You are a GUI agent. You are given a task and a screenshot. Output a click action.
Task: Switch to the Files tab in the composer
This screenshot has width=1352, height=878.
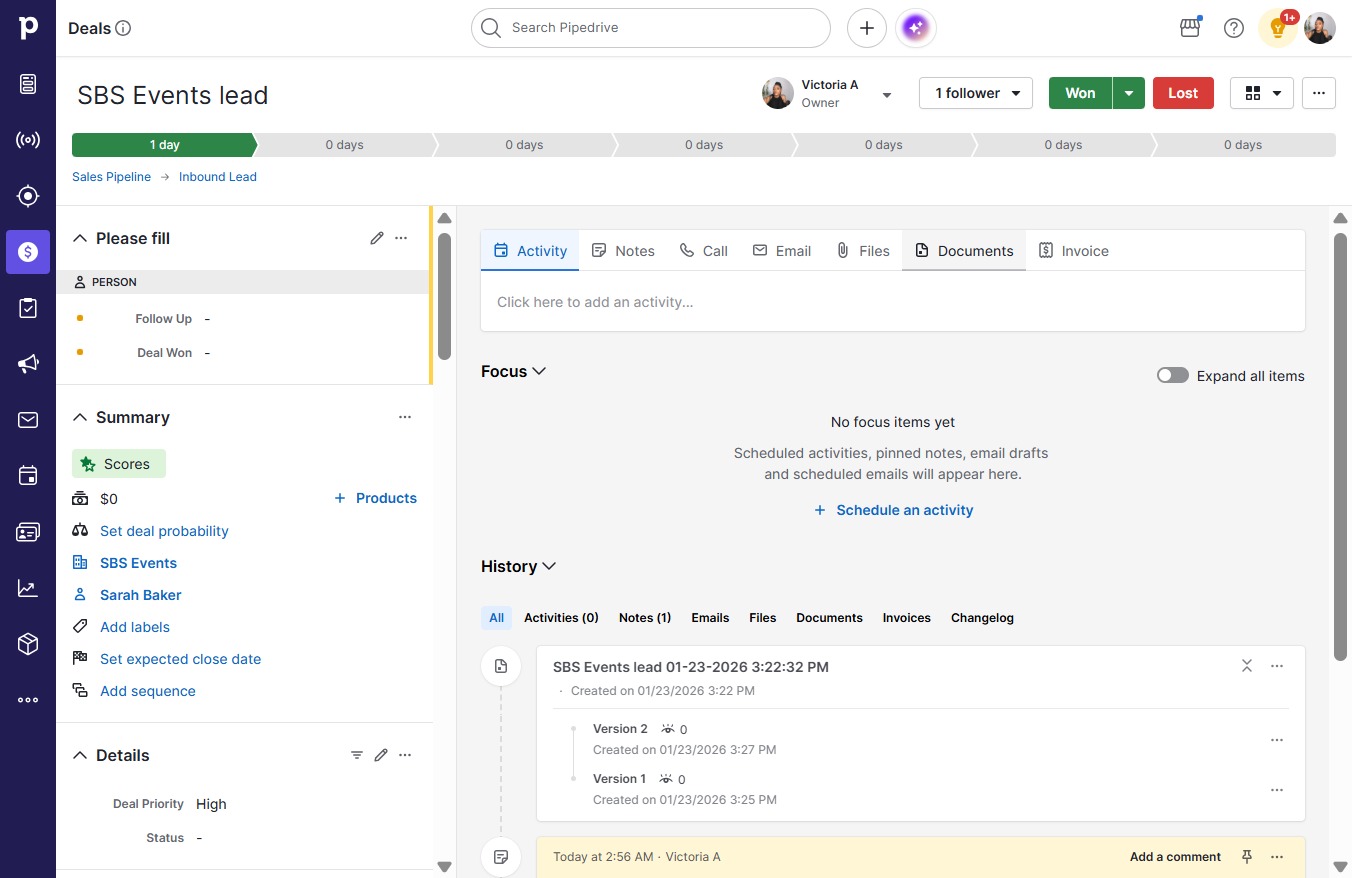(863, 251)
